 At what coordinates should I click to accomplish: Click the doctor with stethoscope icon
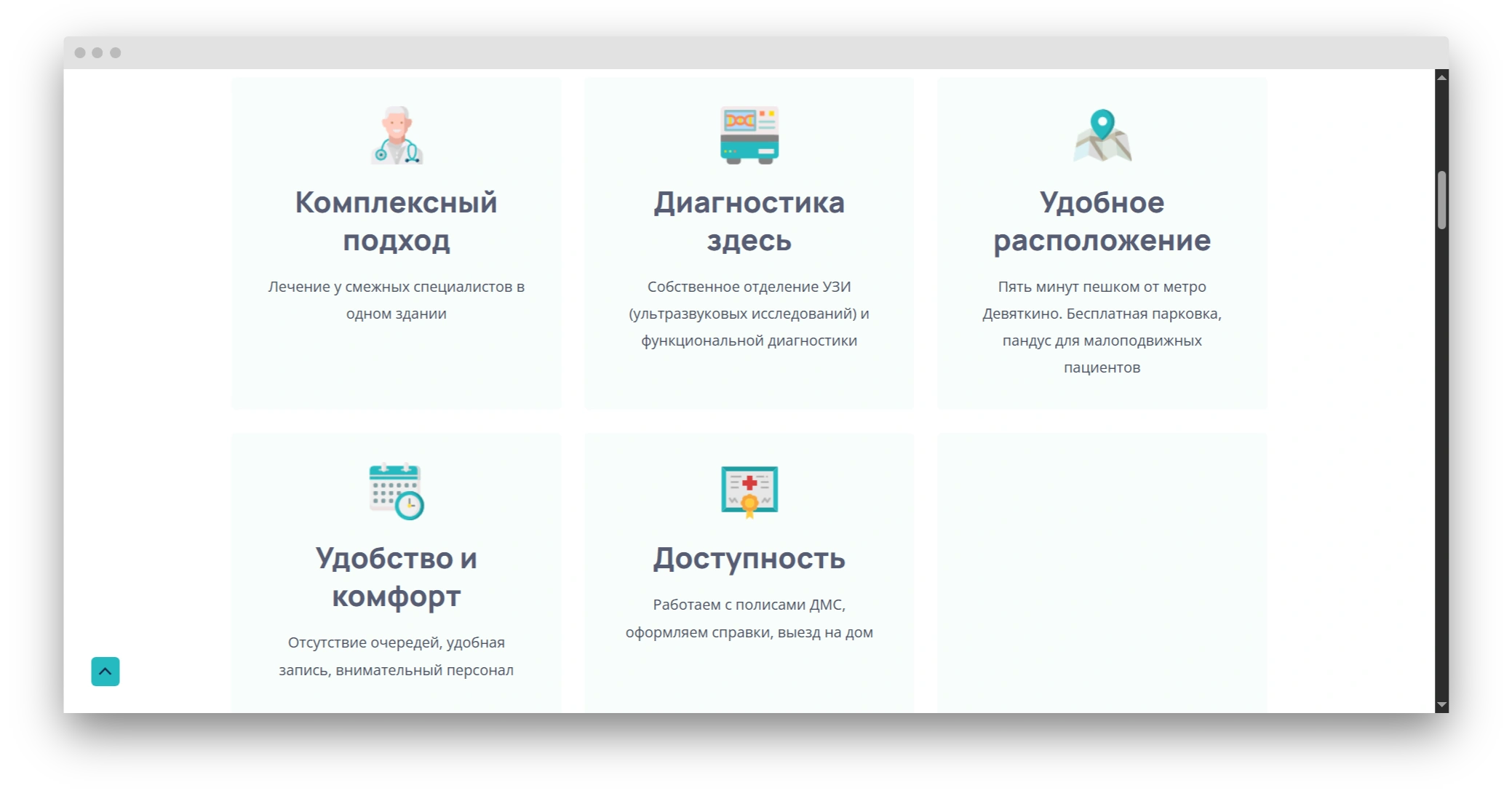point(397,135)
